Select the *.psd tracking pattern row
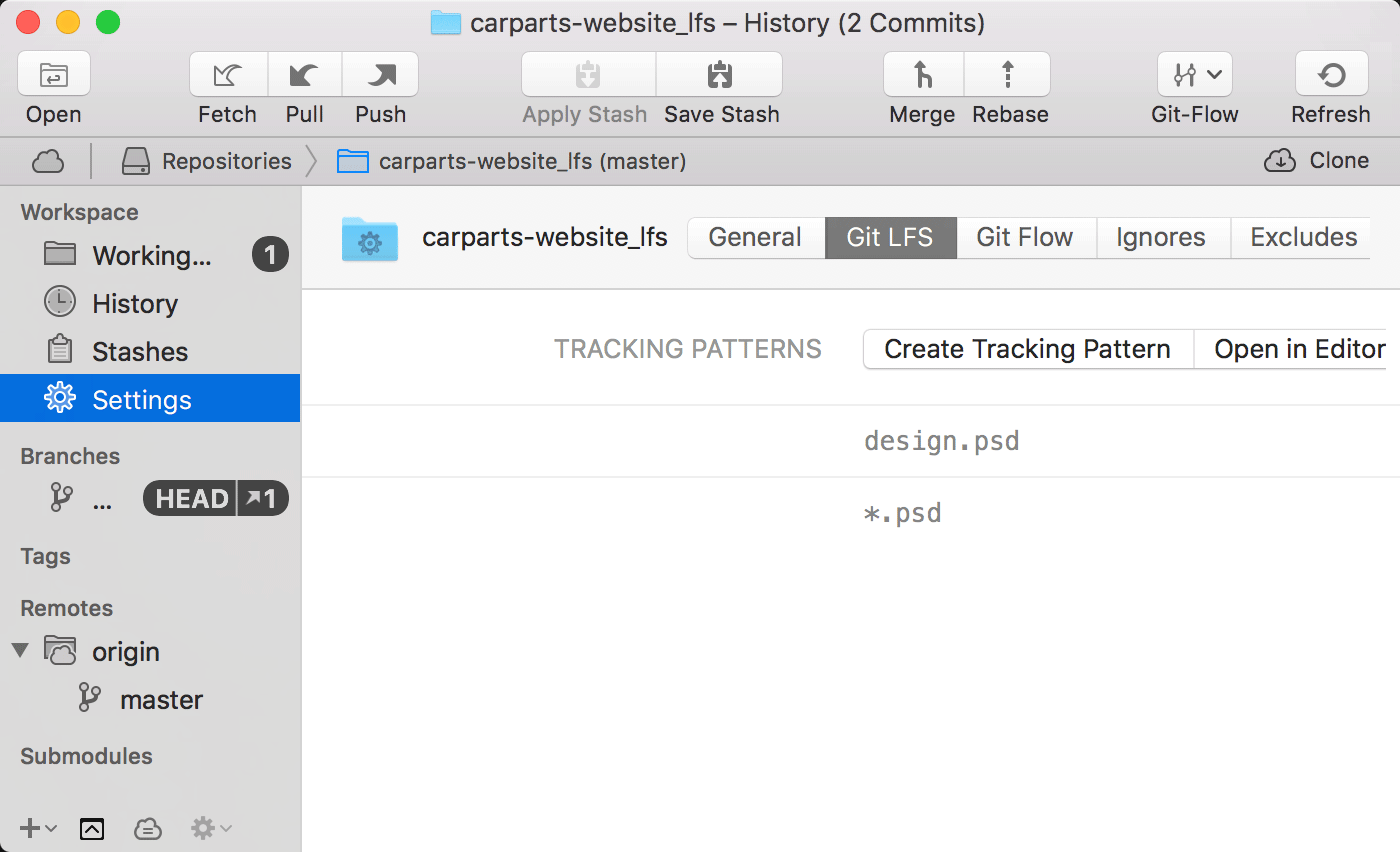1400x852 pixels. point(903,512)
